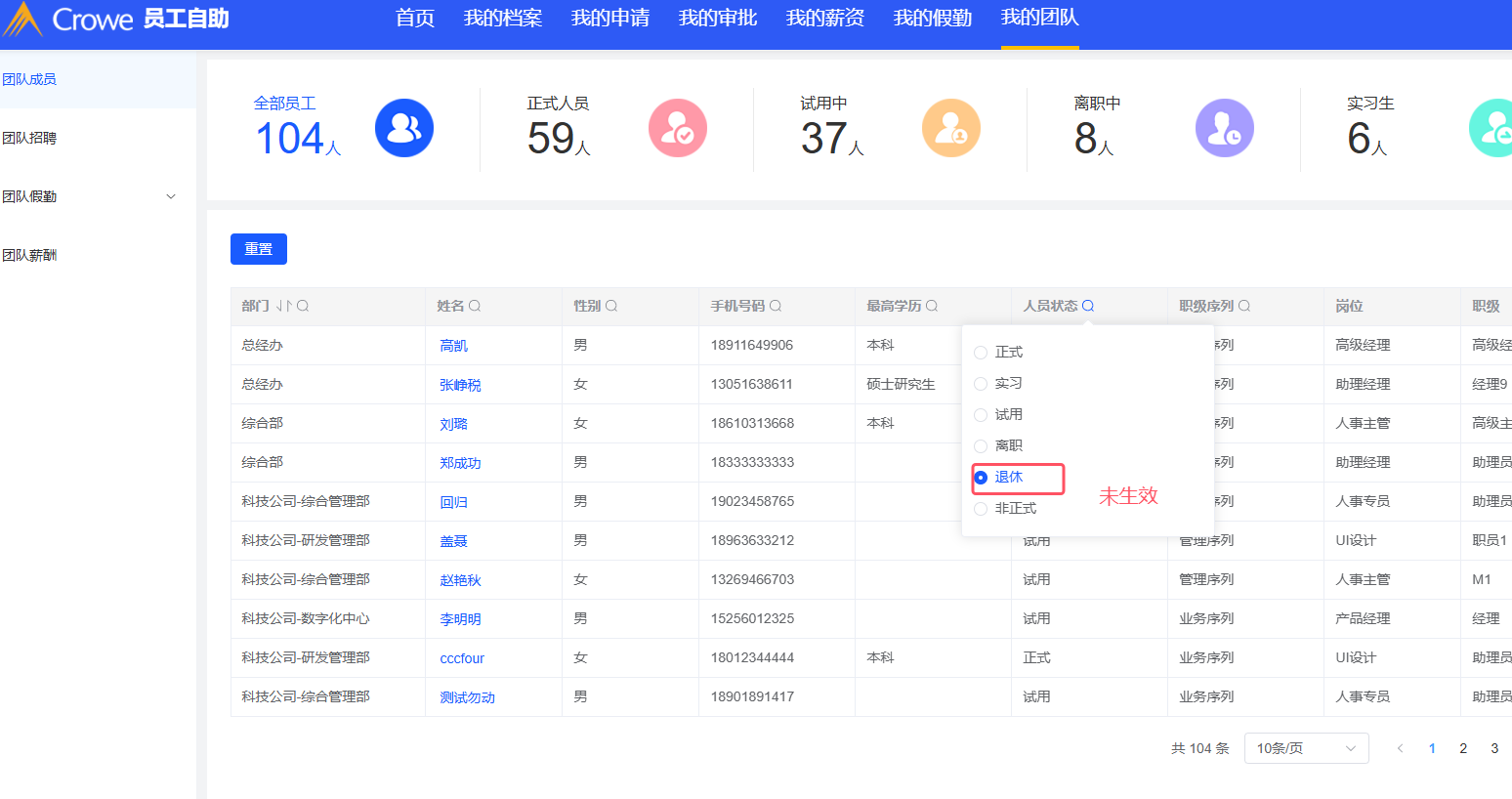Image resolution: width=1512 pixels, height=799 pixels.
Task: Switch to the 我的薪资 tab
Action: (824, 18)
